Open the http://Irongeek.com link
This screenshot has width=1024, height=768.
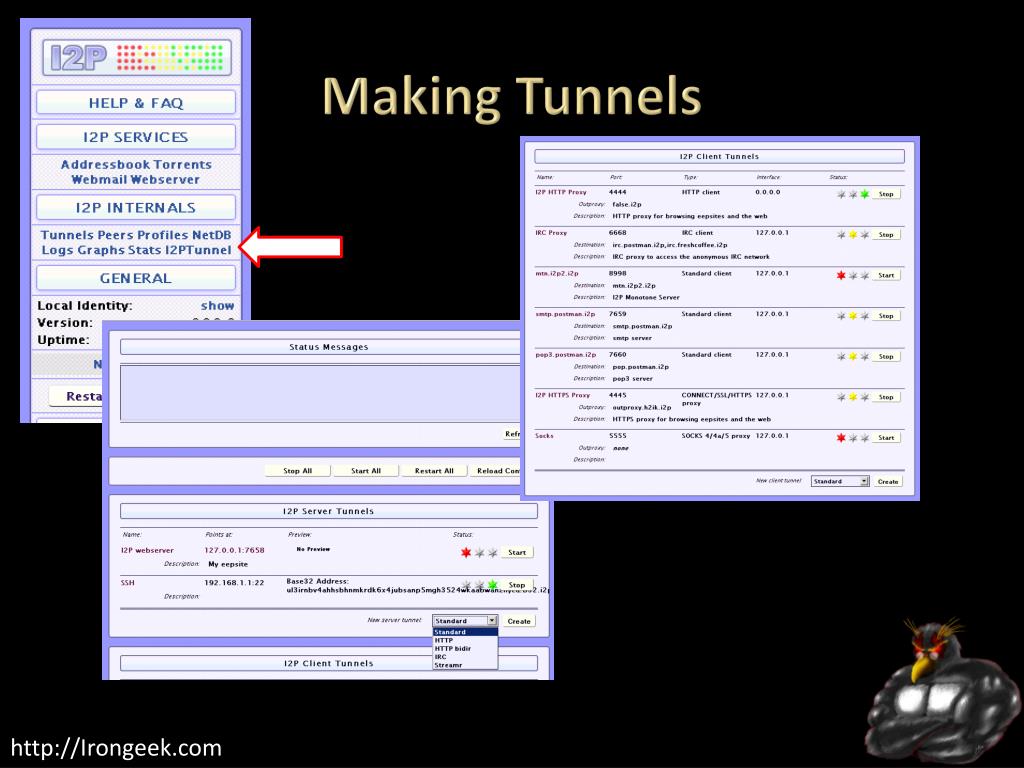pyautogui.click(x=116, y=748)
